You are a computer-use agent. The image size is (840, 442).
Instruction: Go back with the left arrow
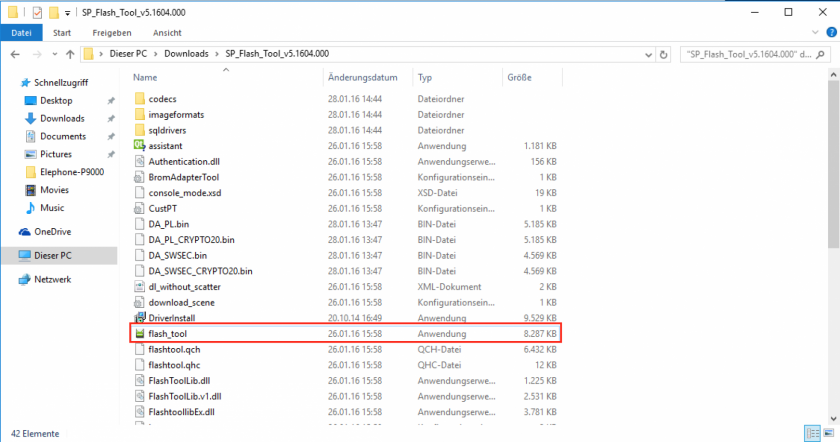point(15,54)
